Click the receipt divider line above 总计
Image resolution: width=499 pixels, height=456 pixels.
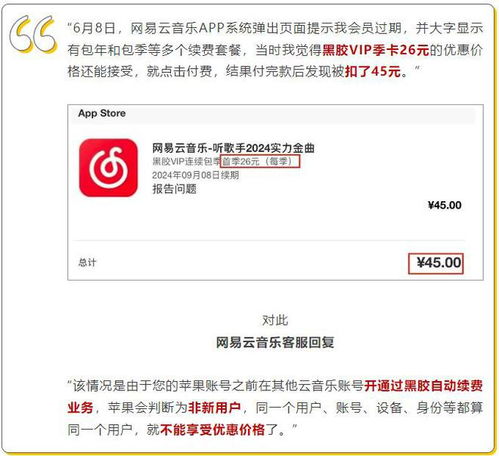click(x=269, y=240)
